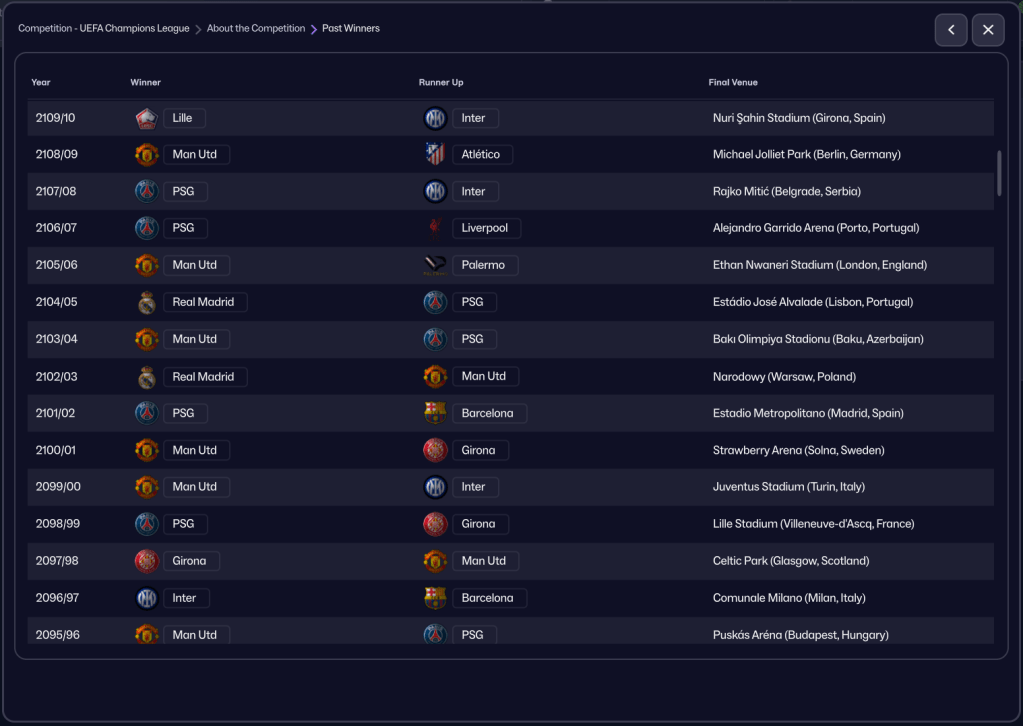Click the Lille club crest in 2109/10 row
Image resolution: width=1023 pixels, height=726 pixels.
click(x=146, y=118)
